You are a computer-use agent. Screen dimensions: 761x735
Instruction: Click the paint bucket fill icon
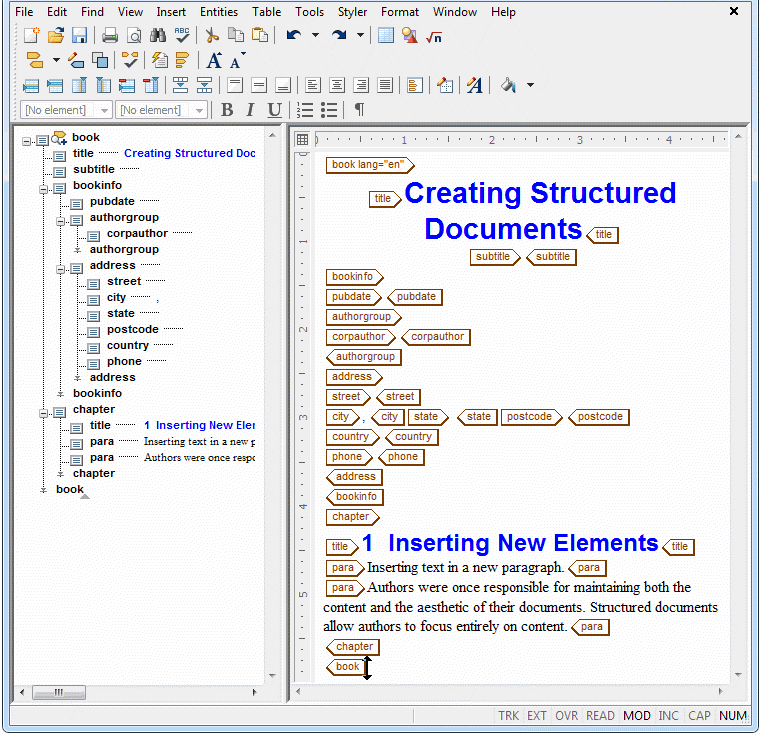pos(508,85)
